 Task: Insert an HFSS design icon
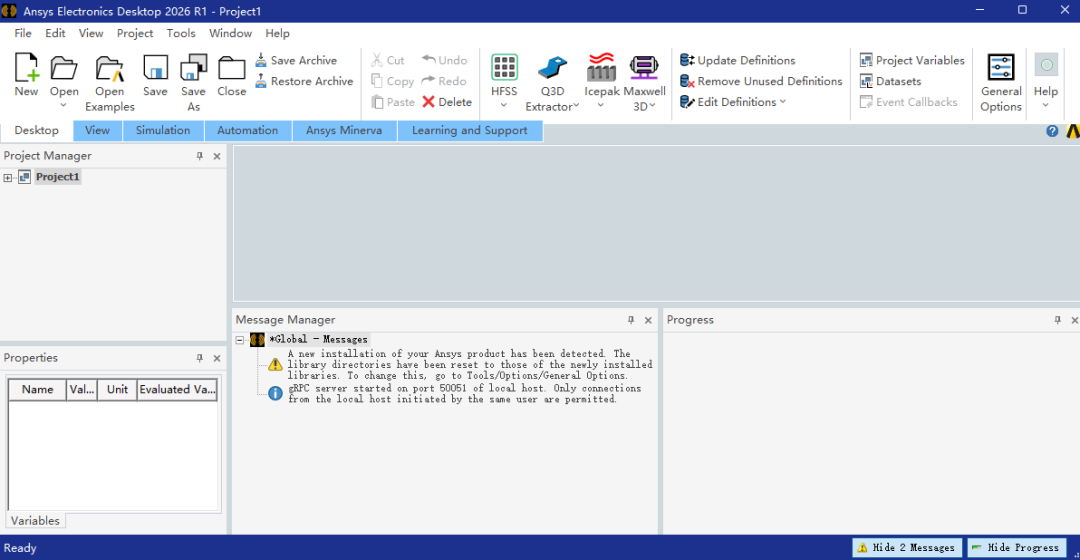pos(504,68)
